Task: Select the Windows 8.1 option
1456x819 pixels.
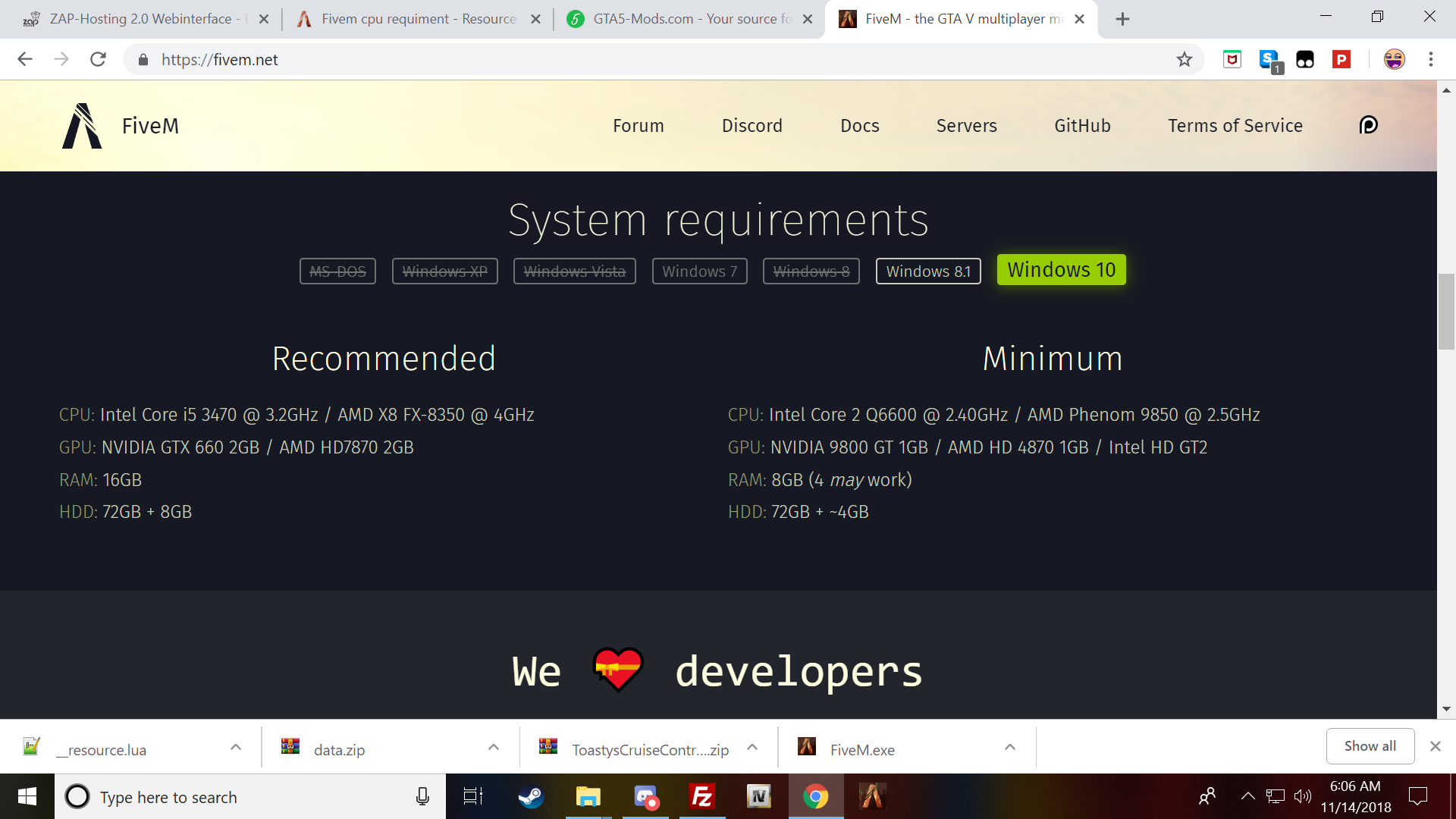Action: [928, 271]
